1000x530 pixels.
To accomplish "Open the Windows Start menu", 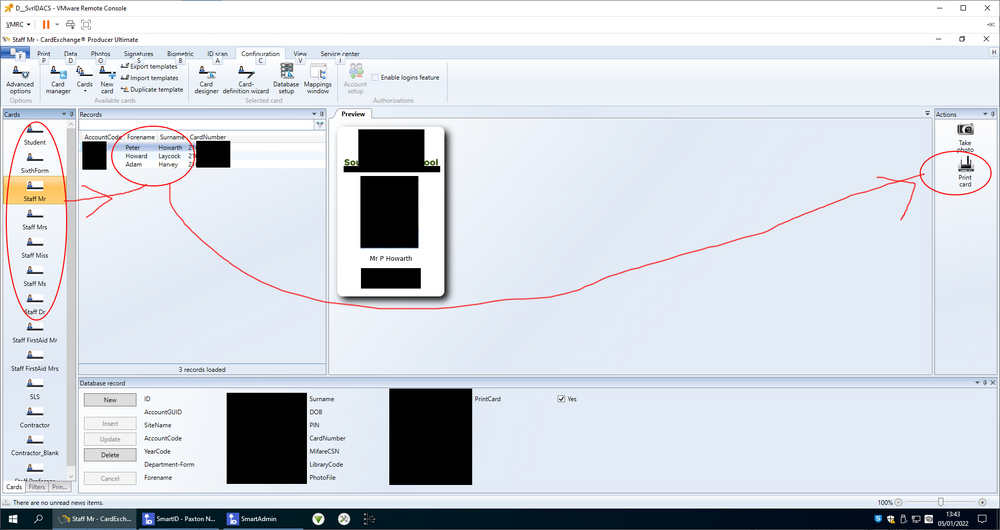I will coord(13,519).
